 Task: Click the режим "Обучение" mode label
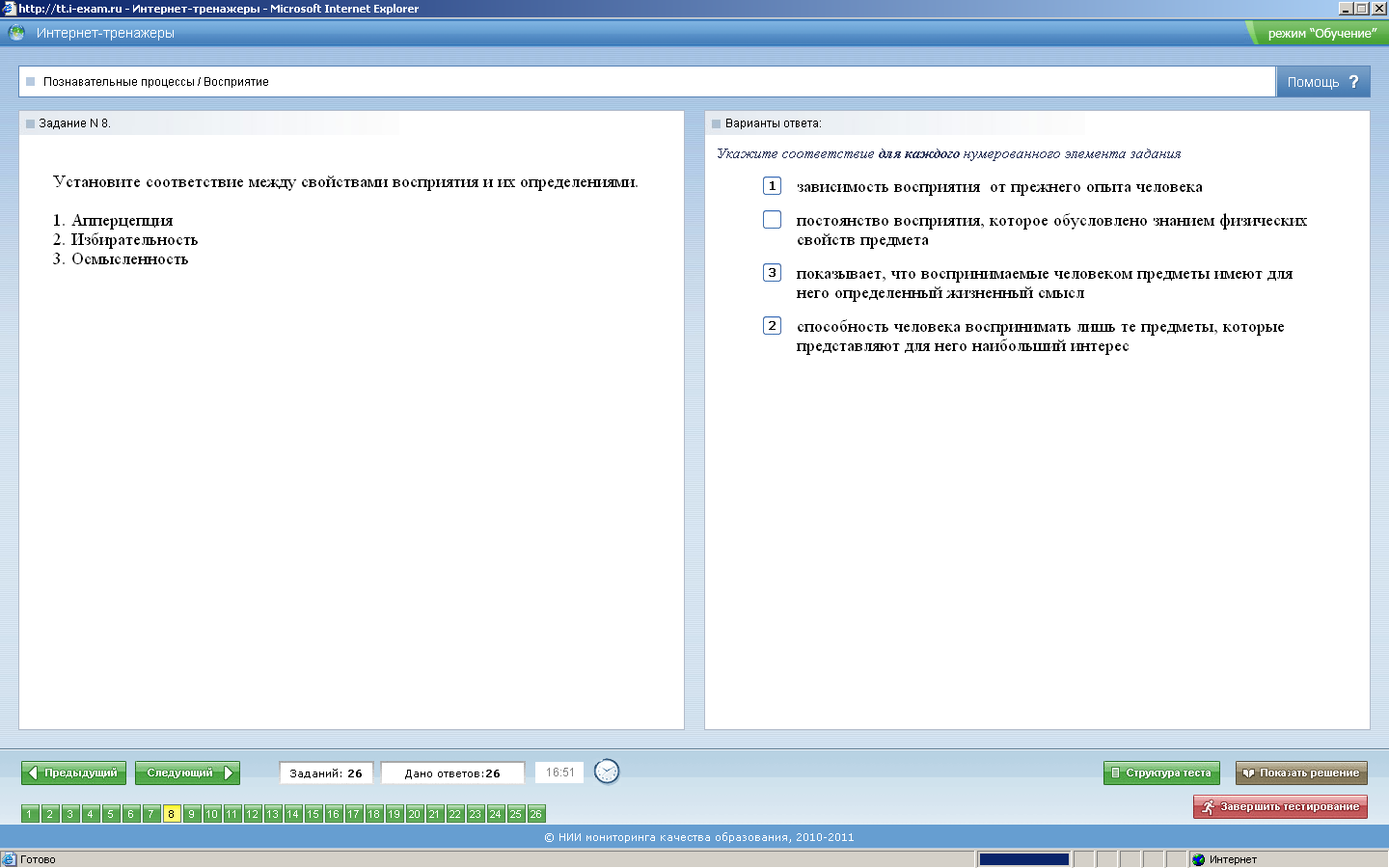(x=1321, y=34)
